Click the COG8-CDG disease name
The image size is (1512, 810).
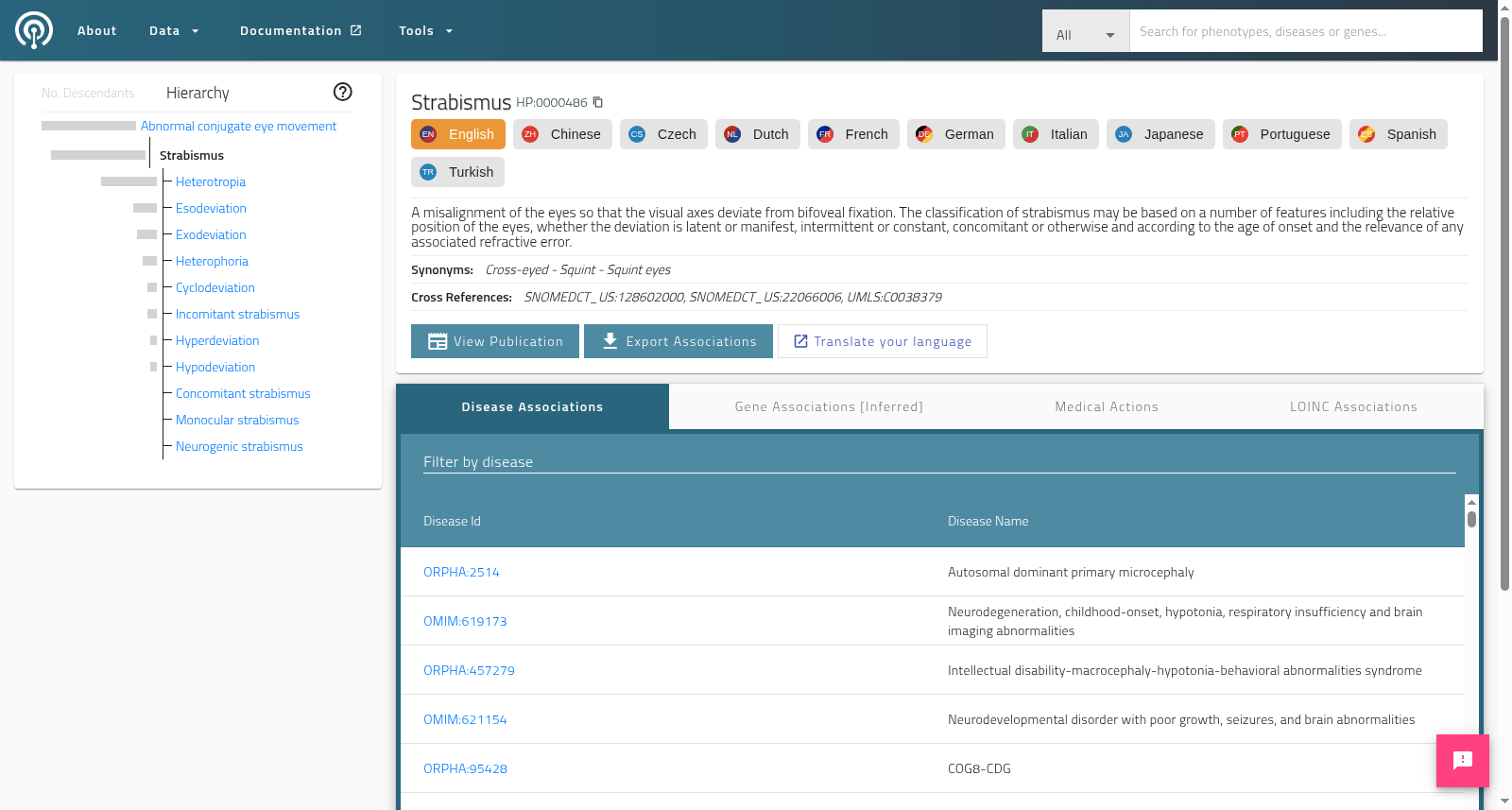tap(979, 768)
